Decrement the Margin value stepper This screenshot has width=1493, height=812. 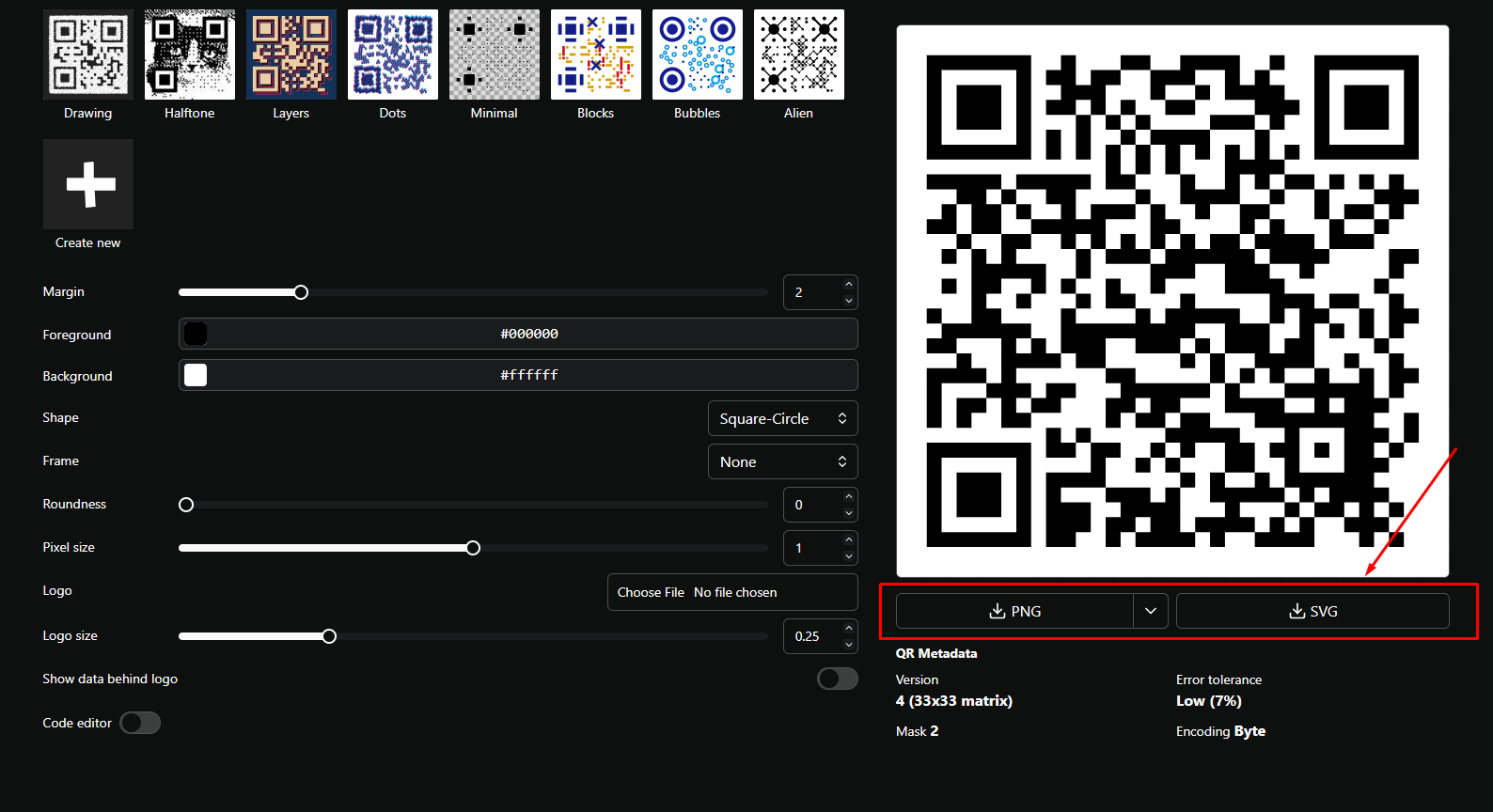849,301
